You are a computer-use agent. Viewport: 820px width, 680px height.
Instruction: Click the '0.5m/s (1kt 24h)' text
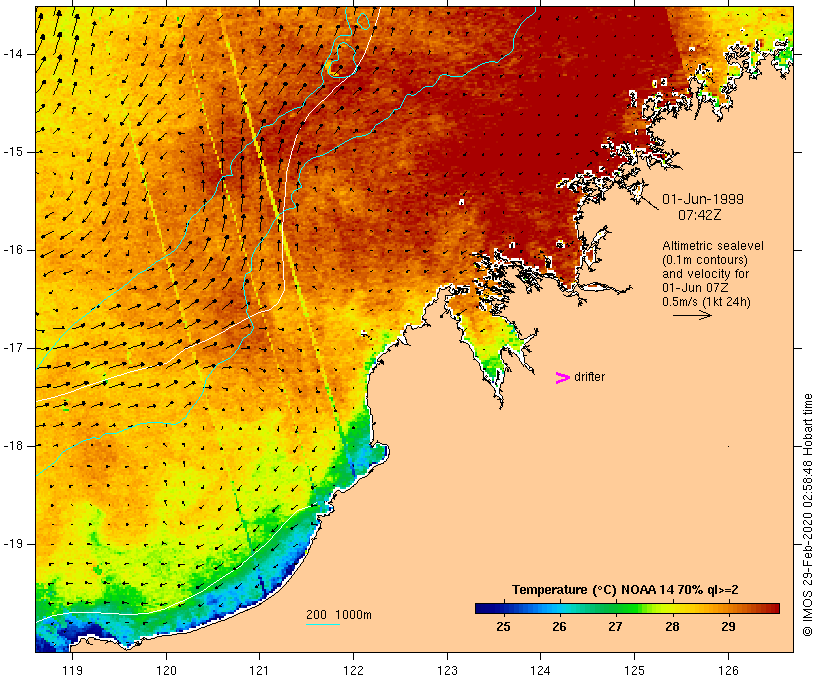coord(706,302)
